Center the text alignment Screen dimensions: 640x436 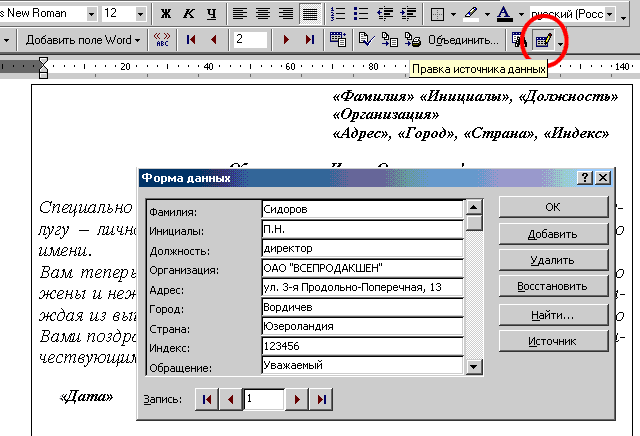pos(262,14)
